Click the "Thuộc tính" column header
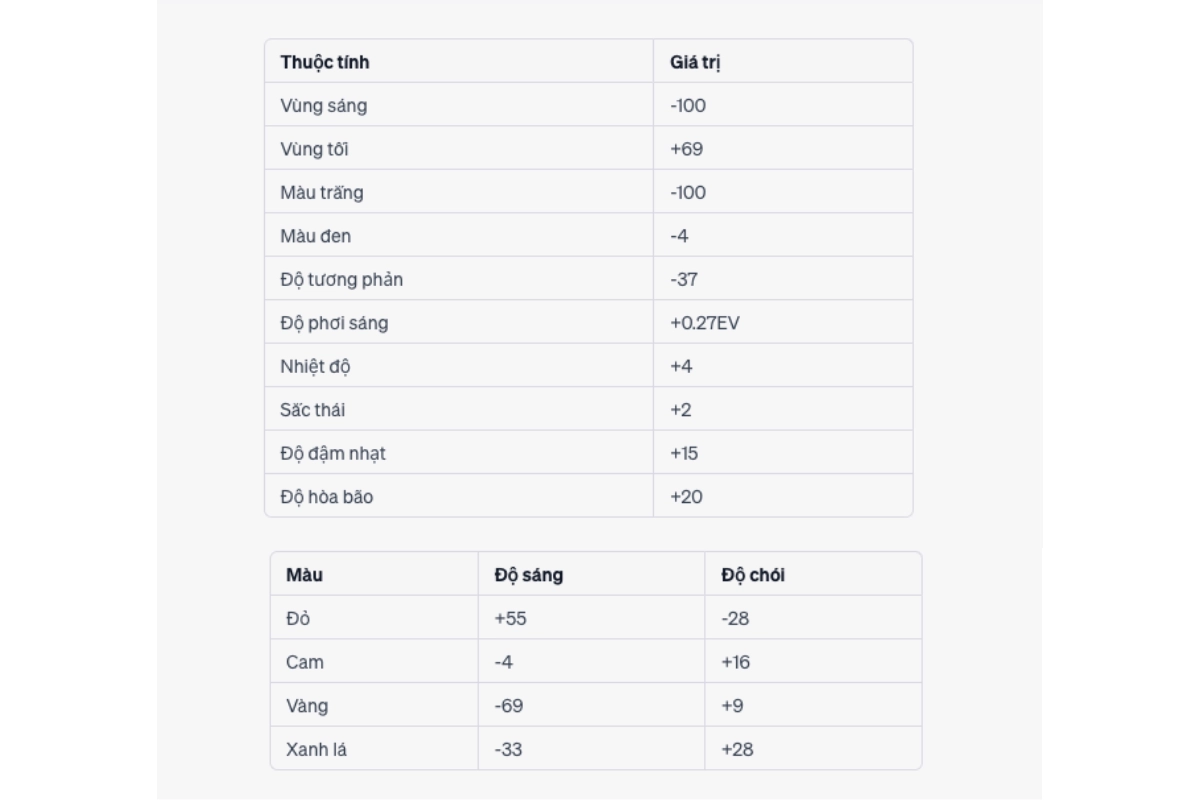Image resolution: width=1200 pixels, height=800 pixels. (325, 62)
